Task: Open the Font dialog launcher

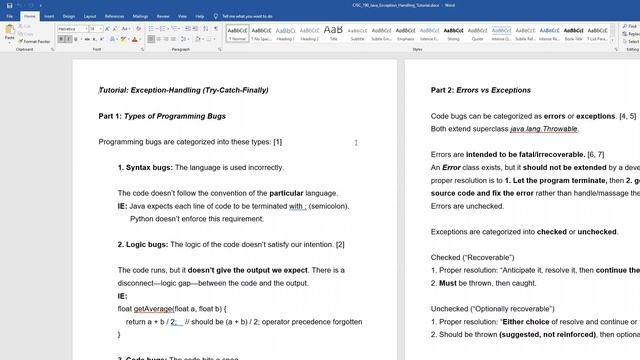Action: click(142, 49)
